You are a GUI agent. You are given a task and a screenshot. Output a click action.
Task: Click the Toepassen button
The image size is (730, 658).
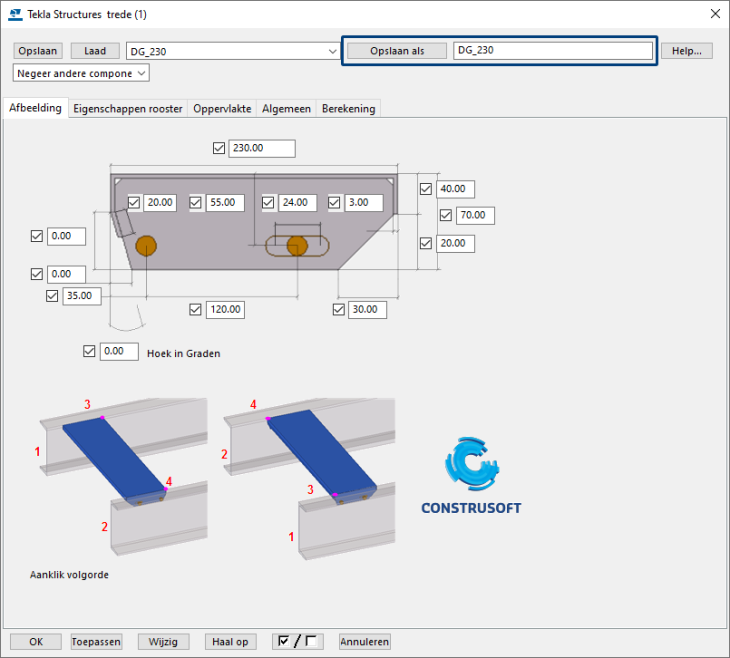(97, 641)
